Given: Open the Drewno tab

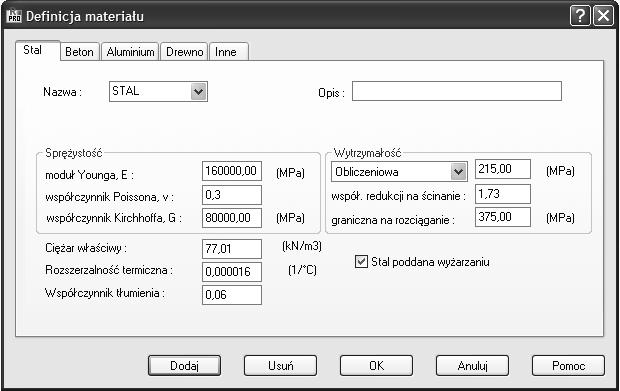Looking at the screenshot, I should pos(184,52).
